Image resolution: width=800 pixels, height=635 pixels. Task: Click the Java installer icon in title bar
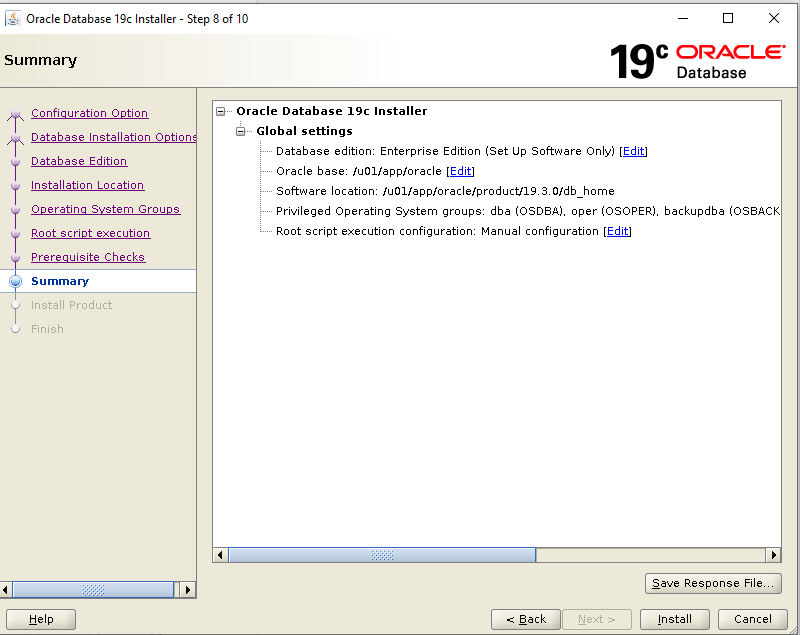(x=12, y=18)
